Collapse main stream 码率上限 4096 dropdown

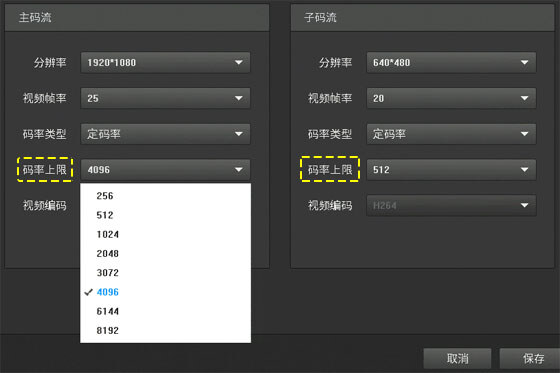pos(165,170)
